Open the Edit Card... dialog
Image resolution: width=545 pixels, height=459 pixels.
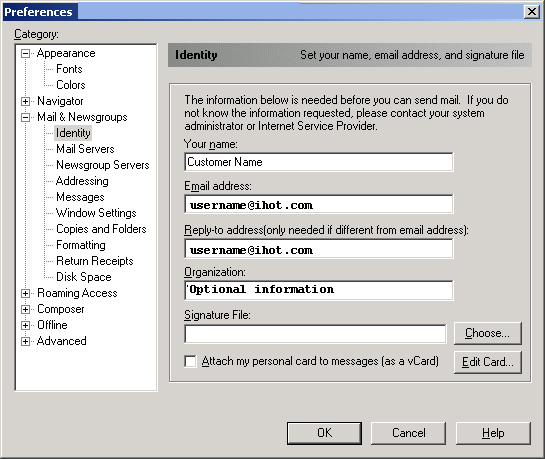488,362
